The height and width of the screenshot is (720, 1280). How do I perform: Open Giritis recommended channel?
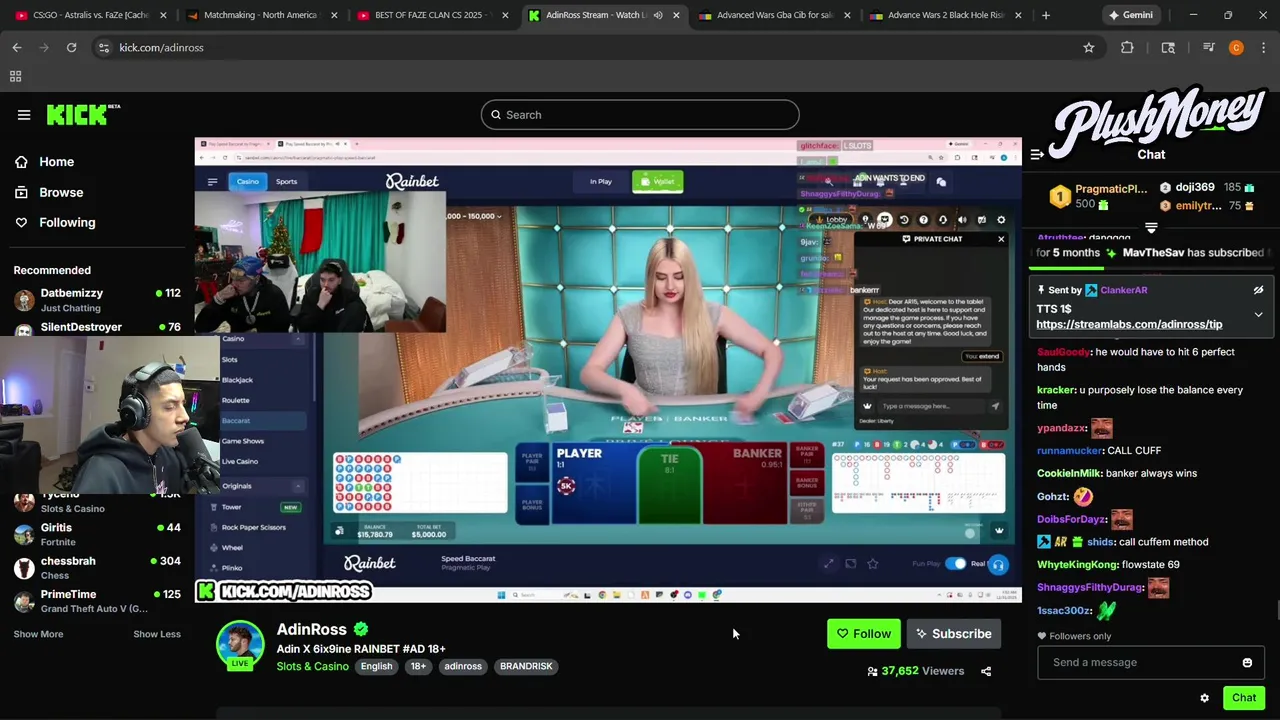(x=97, y=534)
